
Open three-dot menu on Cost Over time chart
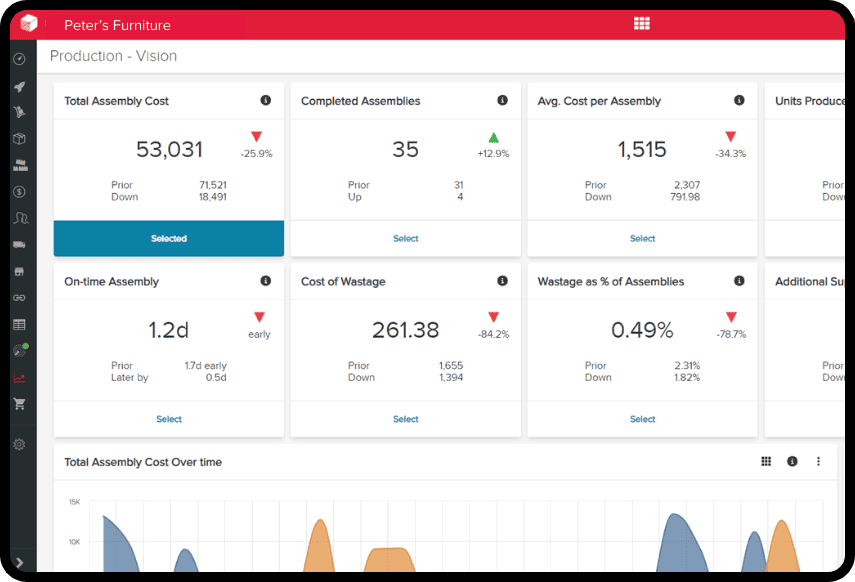click(818, 461)
